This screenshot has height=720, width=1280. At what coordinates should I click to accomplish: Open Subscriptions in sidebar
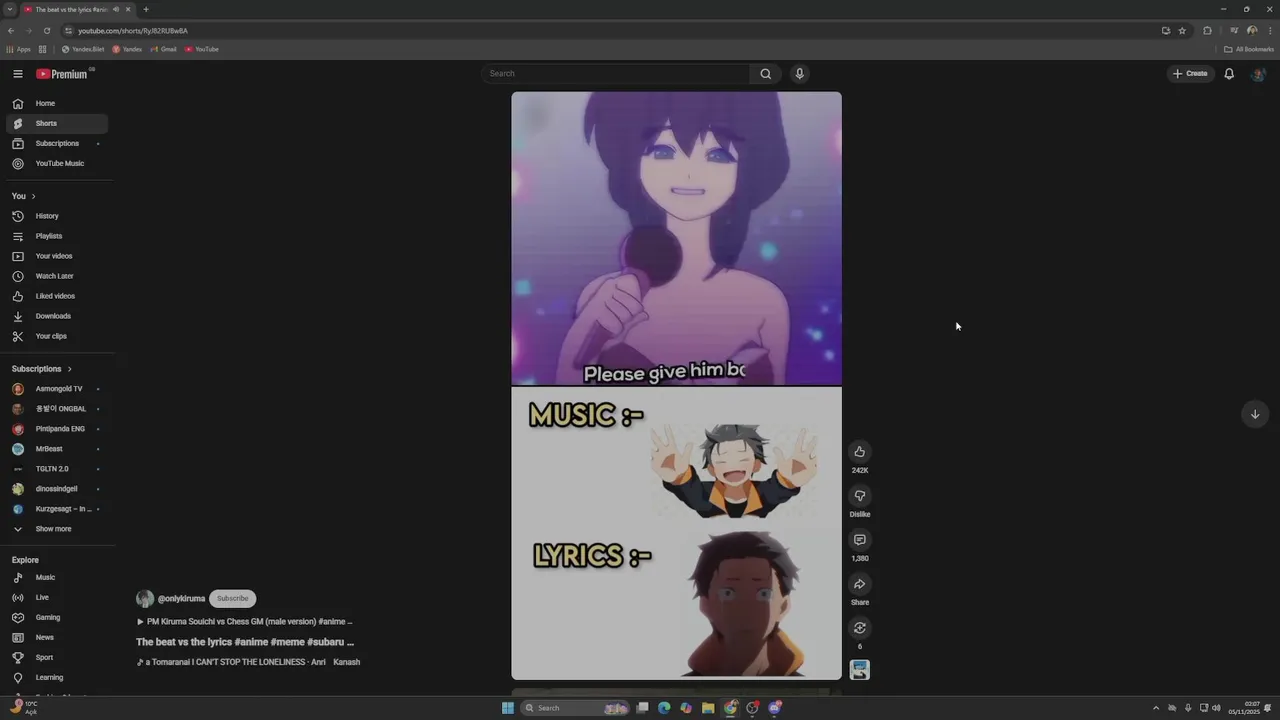tap(57, 144)
